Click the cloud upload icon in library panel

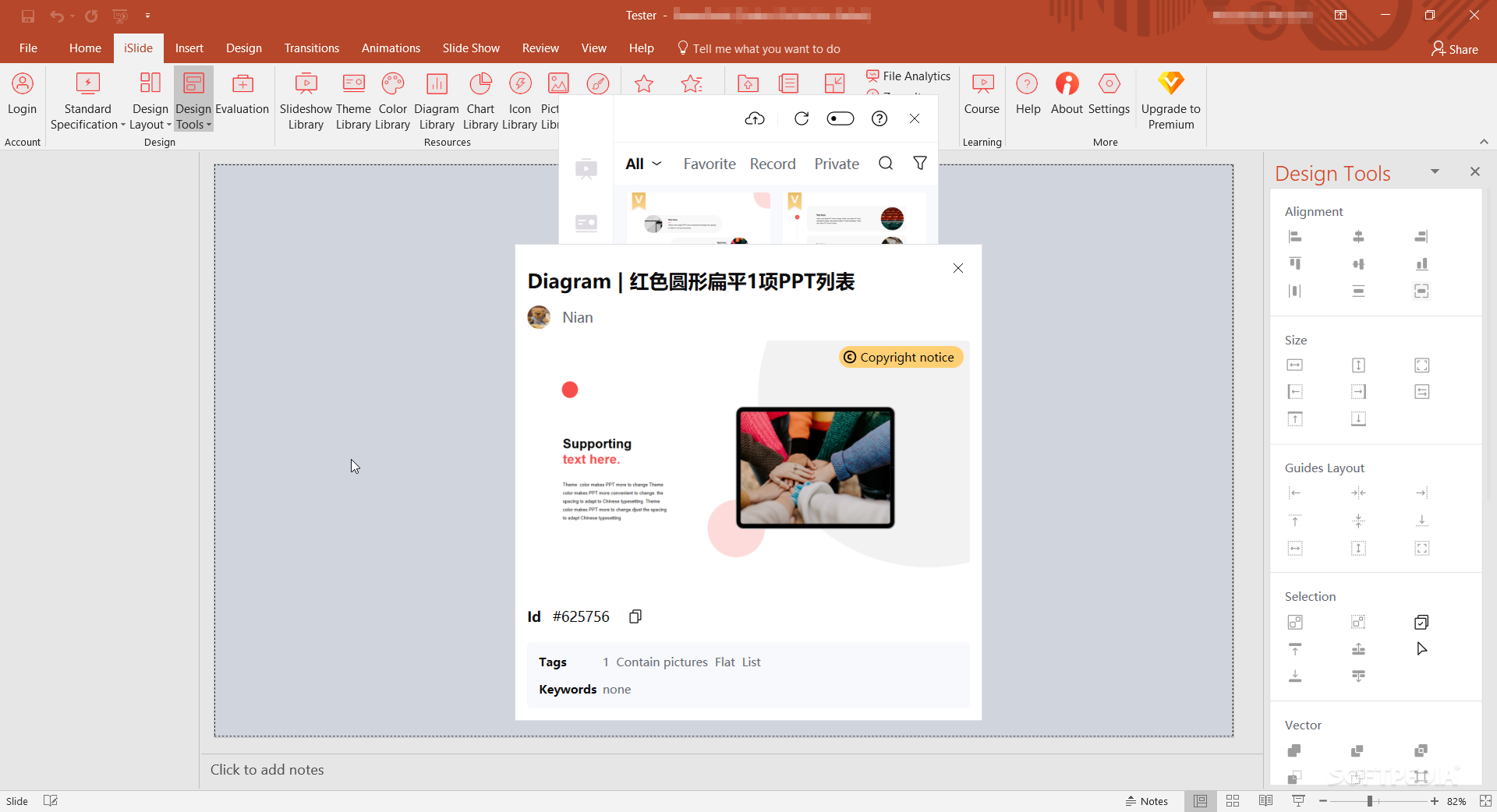(x=755, y=118)
